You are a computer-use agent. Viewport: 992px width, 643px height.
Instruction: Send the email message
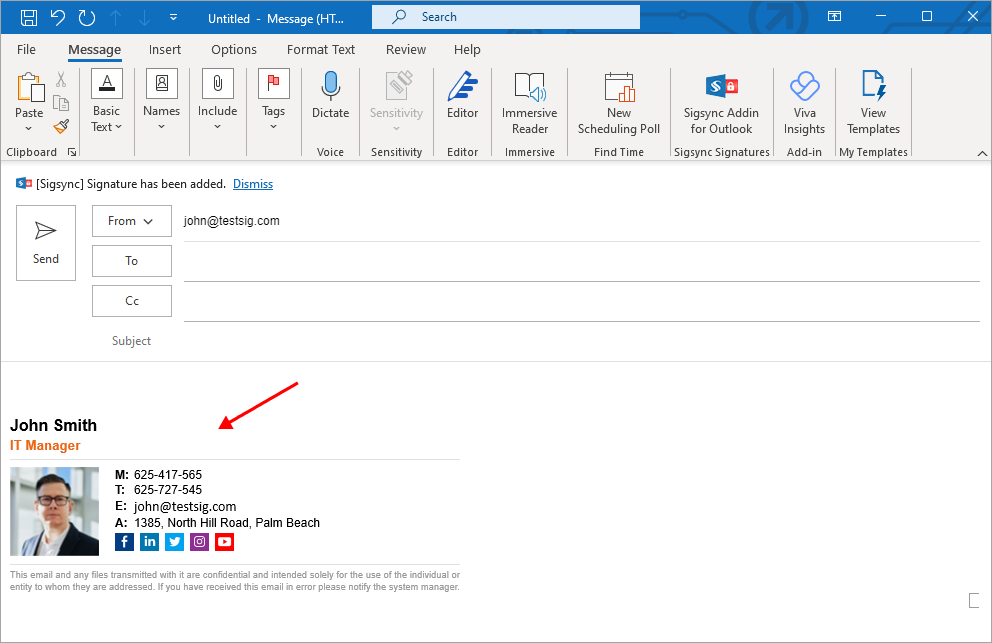click(46, 243)
